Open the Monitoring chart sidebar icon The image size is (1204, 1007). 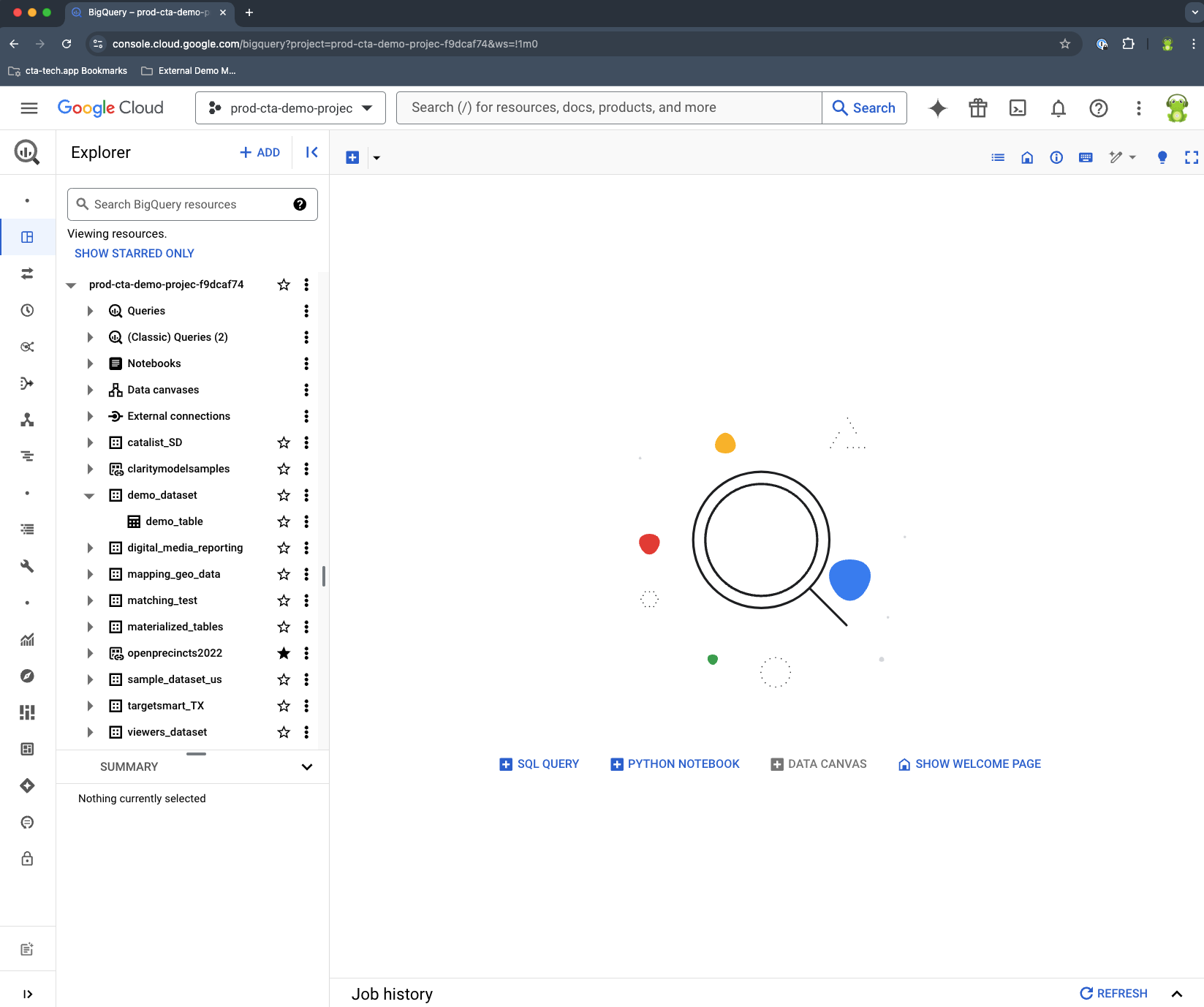pos(27,639)
